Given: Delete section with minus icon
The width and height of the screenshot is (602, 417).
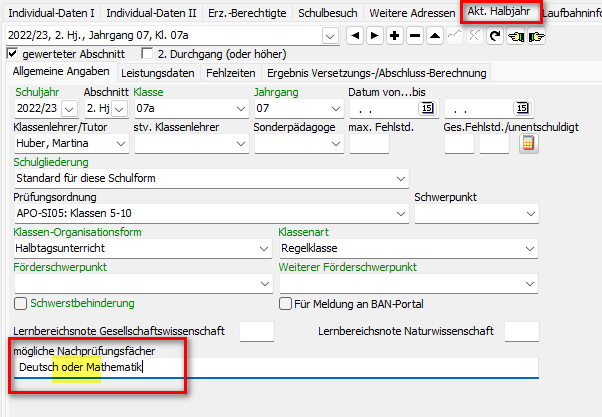Looking at the screenshot, I should [x=415, y=36].
